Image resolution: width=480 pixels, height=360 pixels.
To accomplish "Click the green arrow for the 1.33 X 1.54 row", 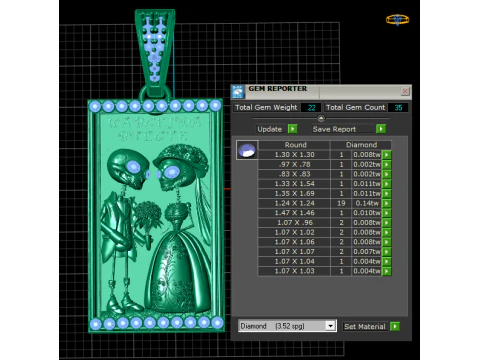I will (387, 184).
